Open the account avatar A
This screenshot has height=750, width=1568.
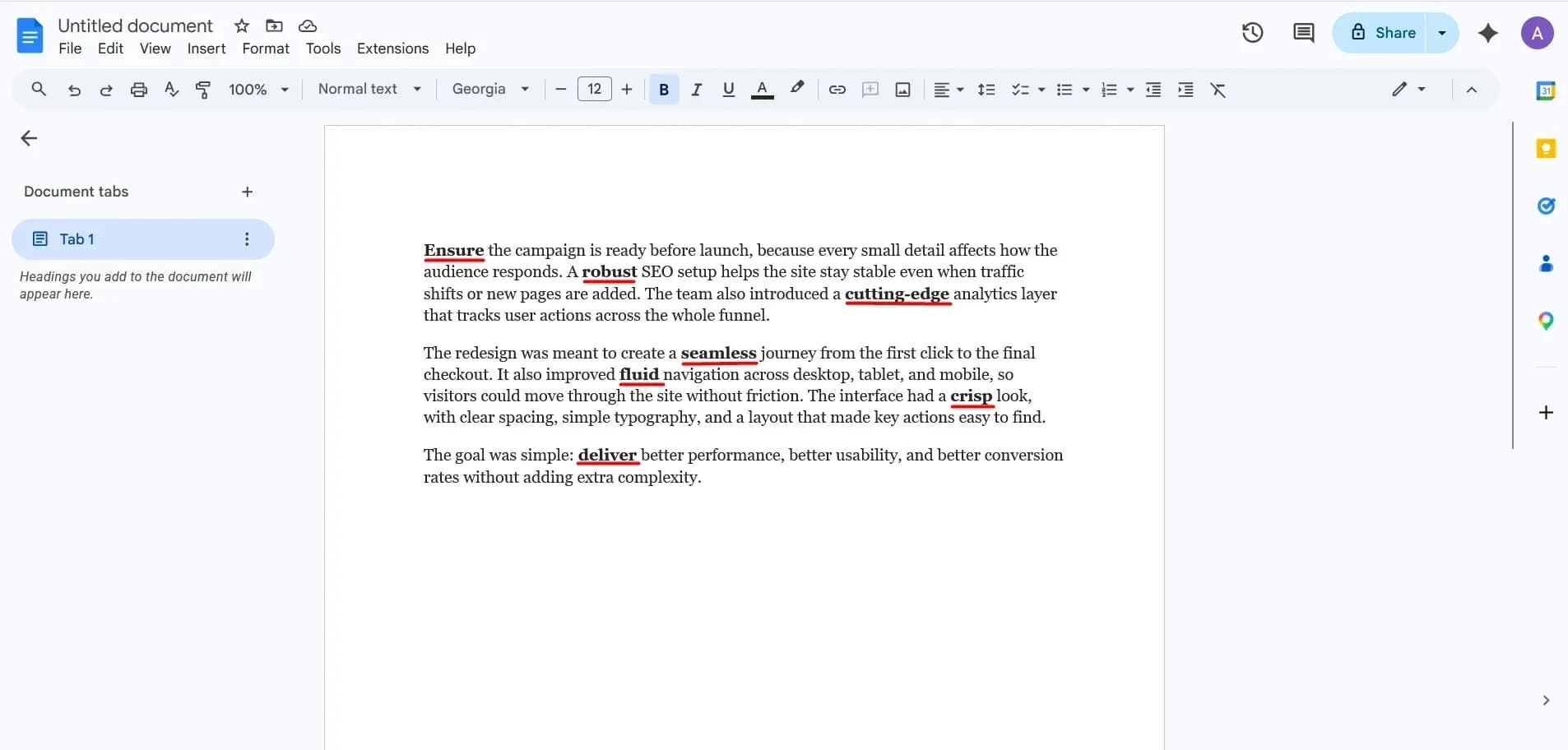[1537, 33]
